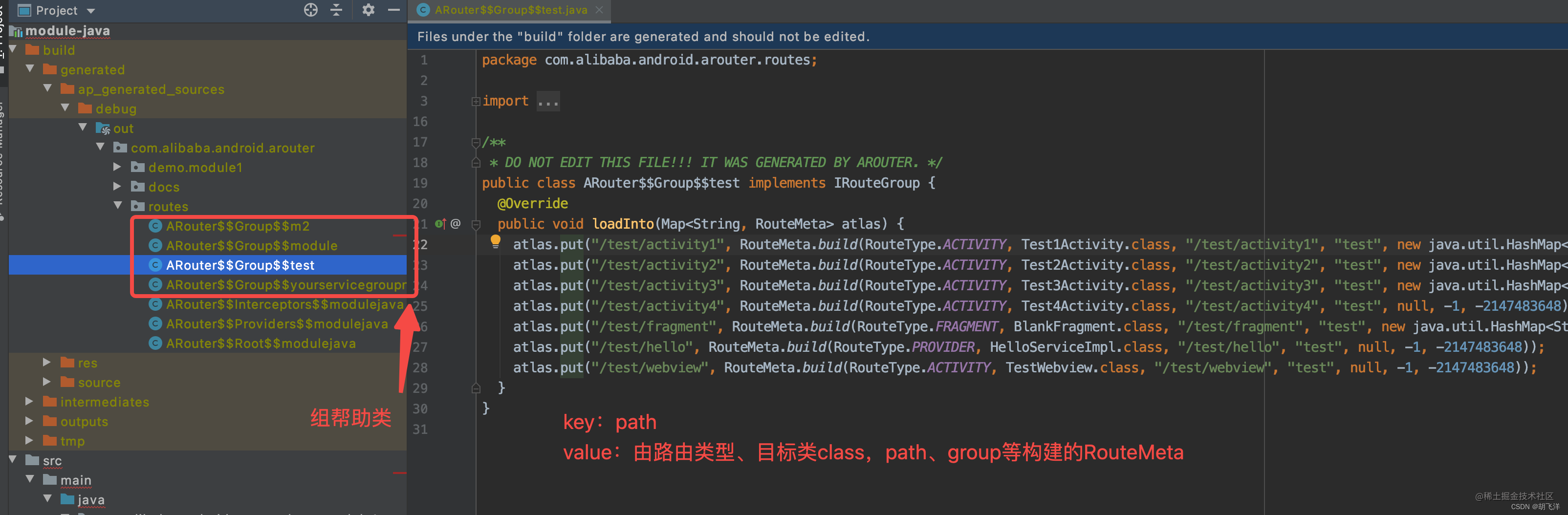1568x515 pixels.
Task: Fold the loadInto method using gutter marker
Action: (x=477, y=224)
